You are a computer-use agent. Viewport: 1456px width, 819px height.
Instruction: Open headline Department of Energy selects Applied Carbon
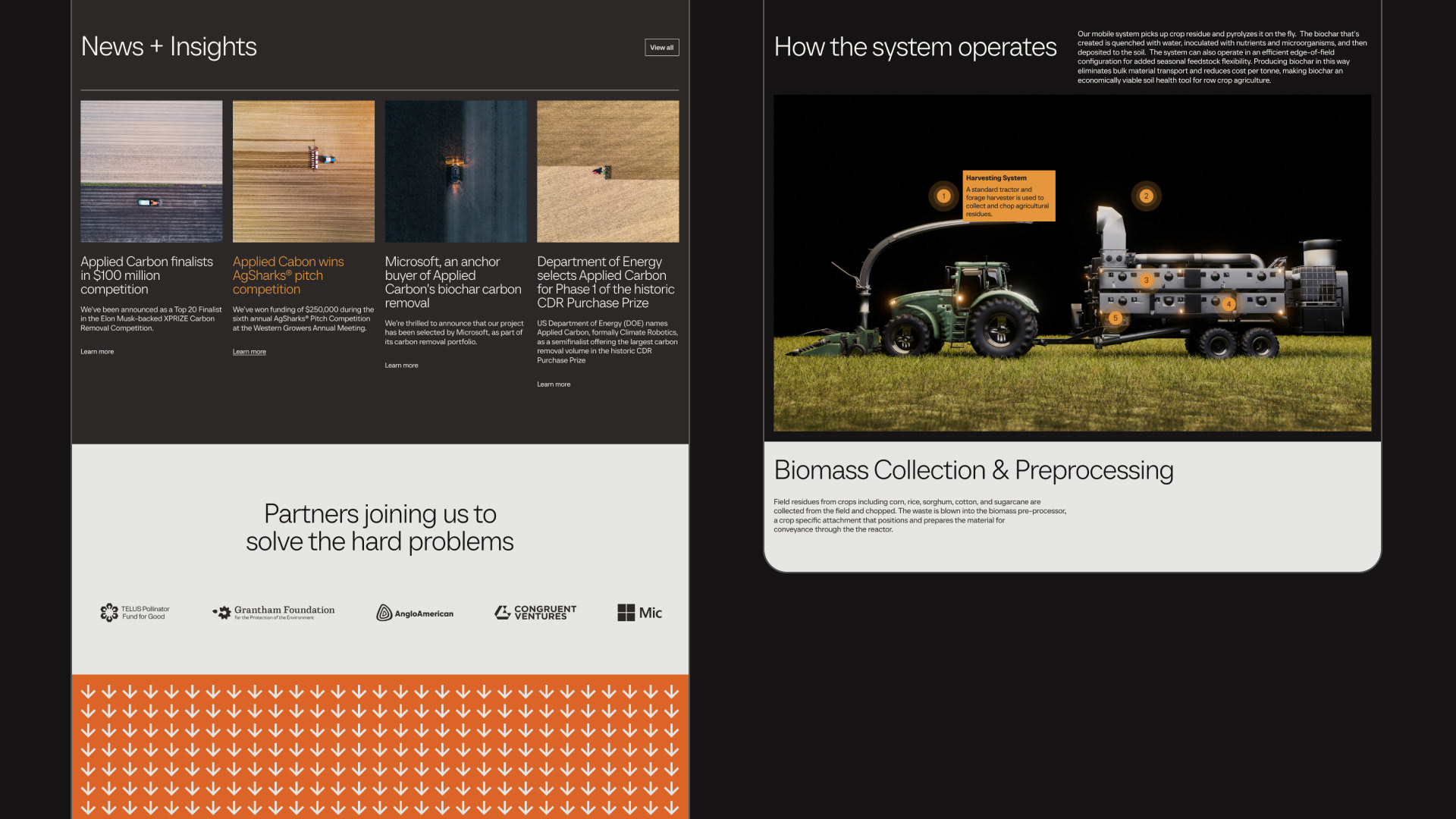[x=605, y=282]
